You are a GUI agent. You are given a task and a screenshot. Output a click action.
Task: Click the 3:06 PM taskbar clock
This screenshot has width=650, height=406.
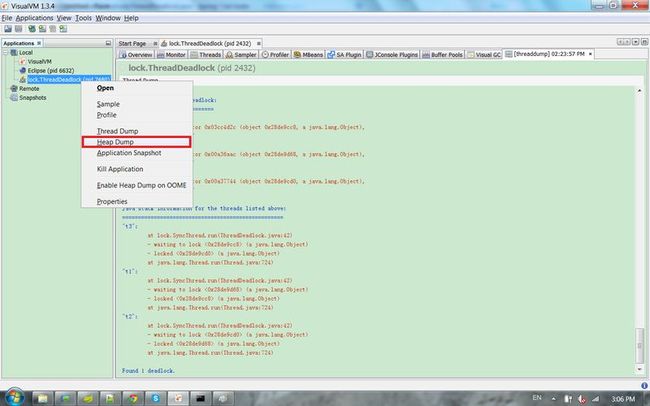(x=623, y=399)
